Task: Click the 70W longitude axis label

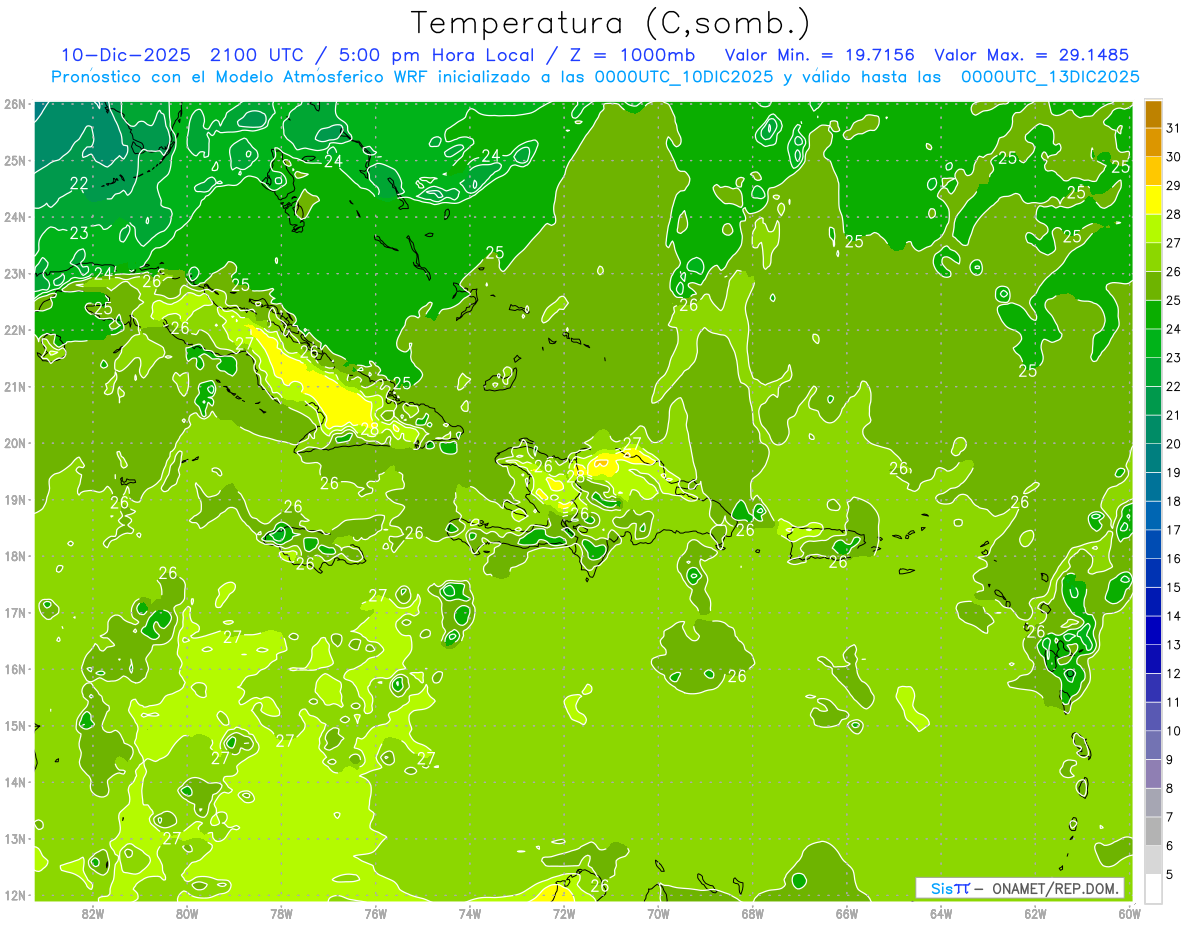Action: pyautogui.click(x=658, y=913)
